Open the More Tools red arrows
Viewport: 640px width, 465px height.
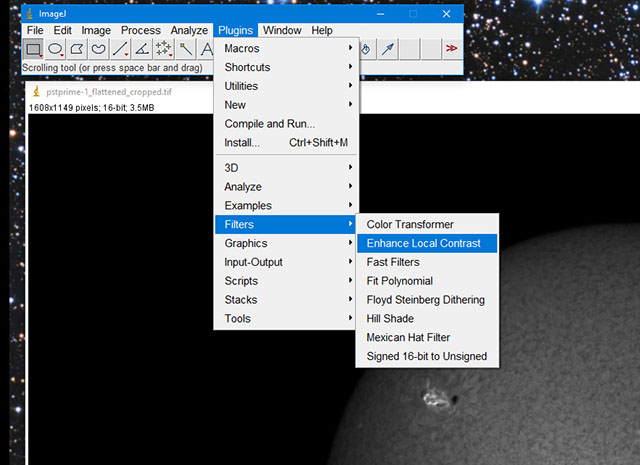[x=452, y=49]
